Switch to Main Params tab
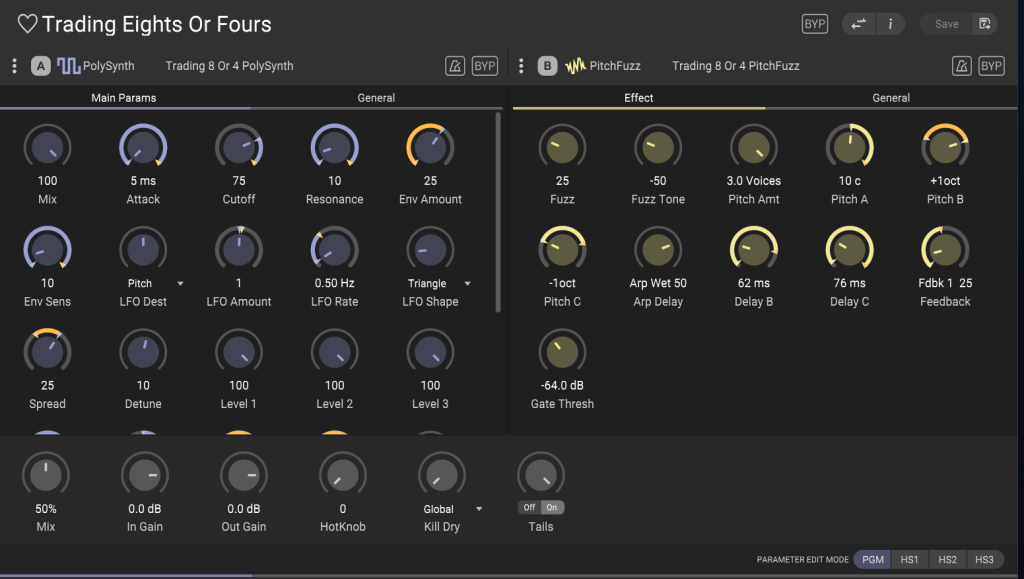 124,98
